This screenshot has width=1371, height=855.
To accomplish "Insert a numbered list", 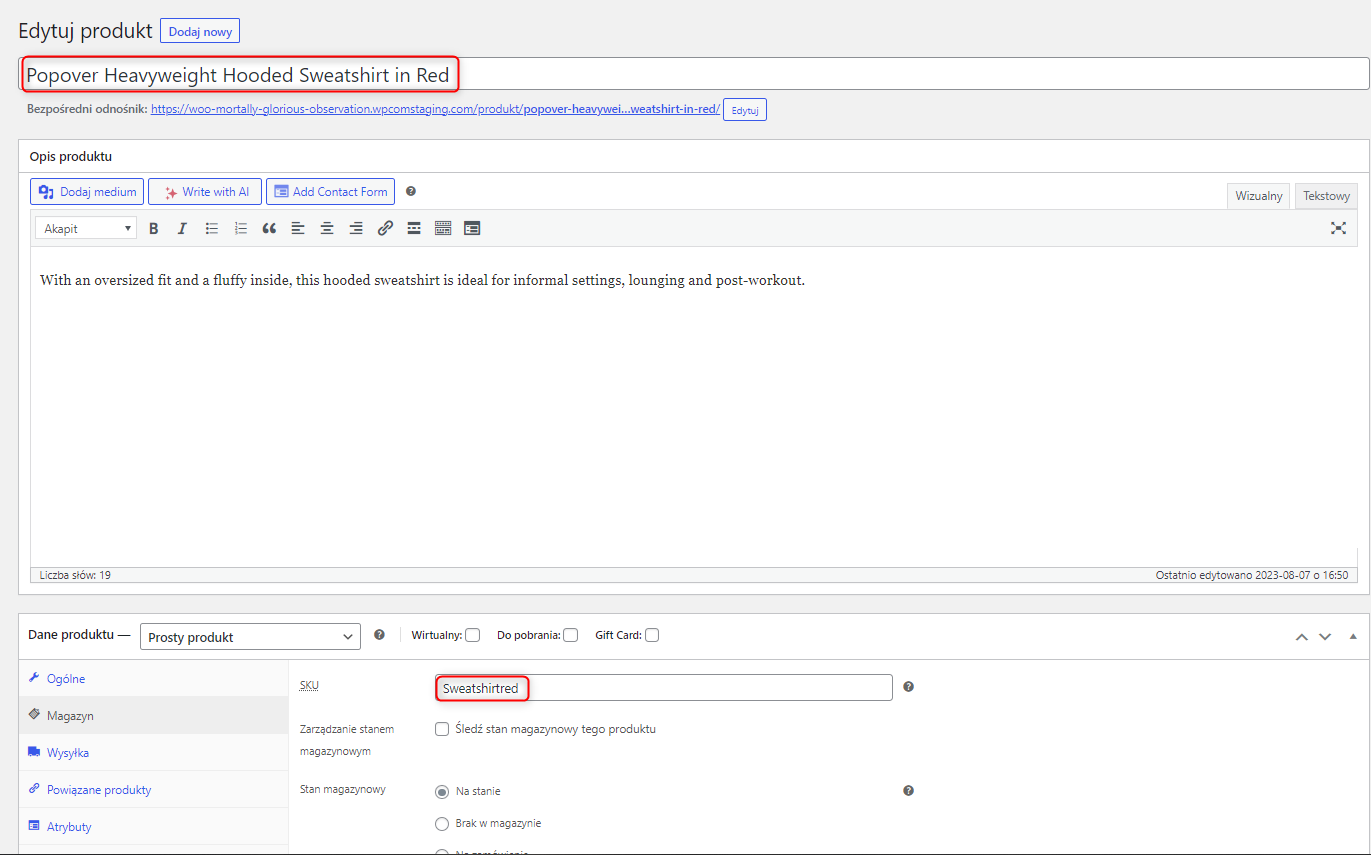I will 240,228.
